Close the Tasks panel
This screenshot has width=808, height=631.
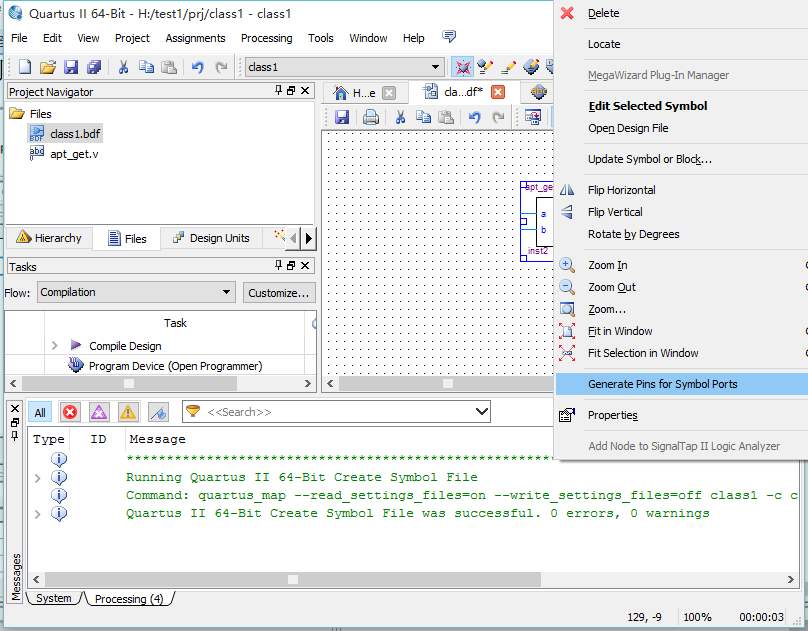click(x=305, y=265)
